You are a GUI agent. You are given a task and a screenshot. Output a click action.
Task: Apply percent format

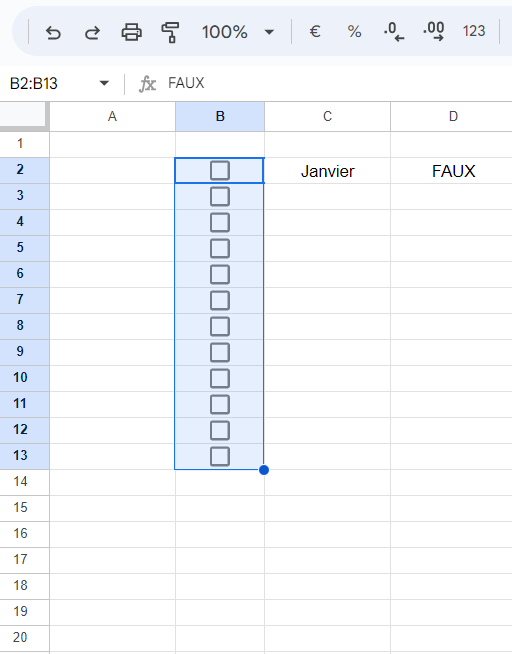(354, 31)
